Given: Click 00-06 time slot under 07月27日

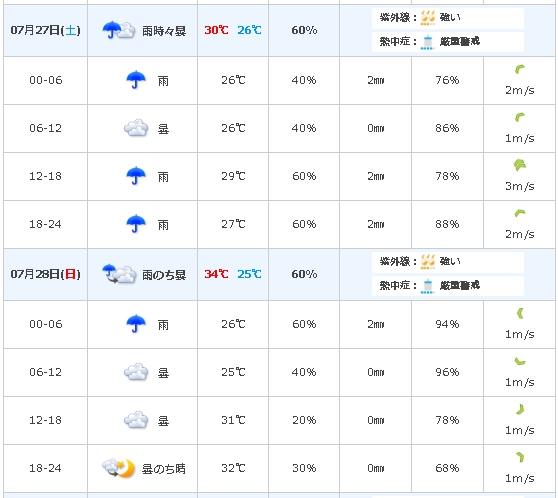Looking at the screenshot, I should 46,80.
